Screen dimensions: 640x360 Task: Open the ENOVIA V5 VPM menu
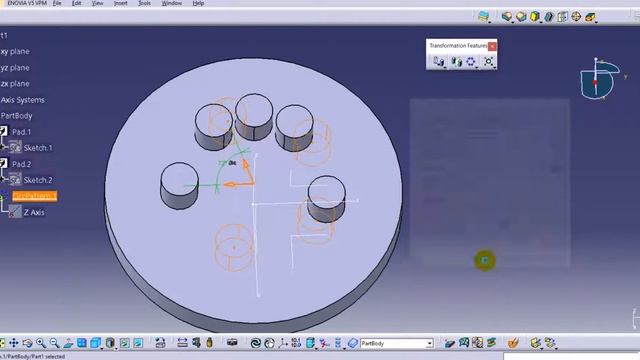click(27, 3)
